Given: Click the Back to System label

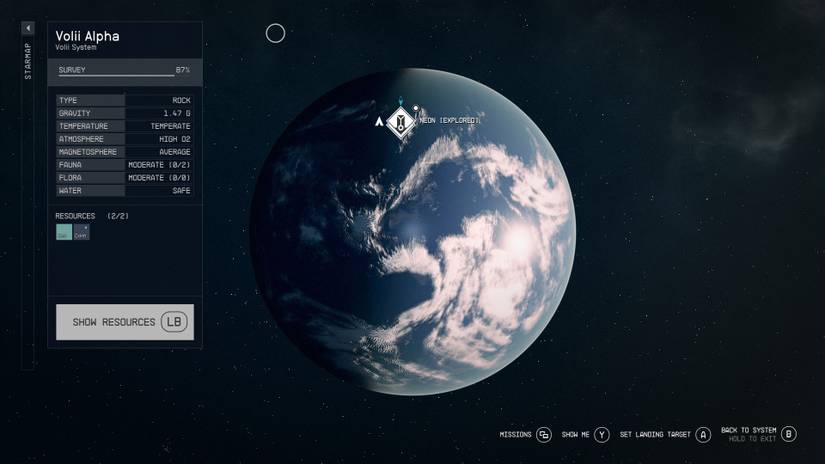Looking at the screenshot, I should 749,431.
